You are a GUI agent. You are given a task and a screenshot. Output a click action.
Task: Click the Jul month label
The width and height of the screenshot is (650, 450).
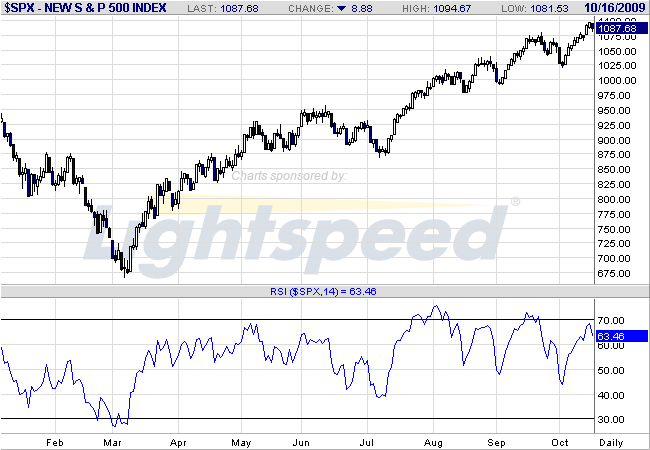click(x=367, y=443)
